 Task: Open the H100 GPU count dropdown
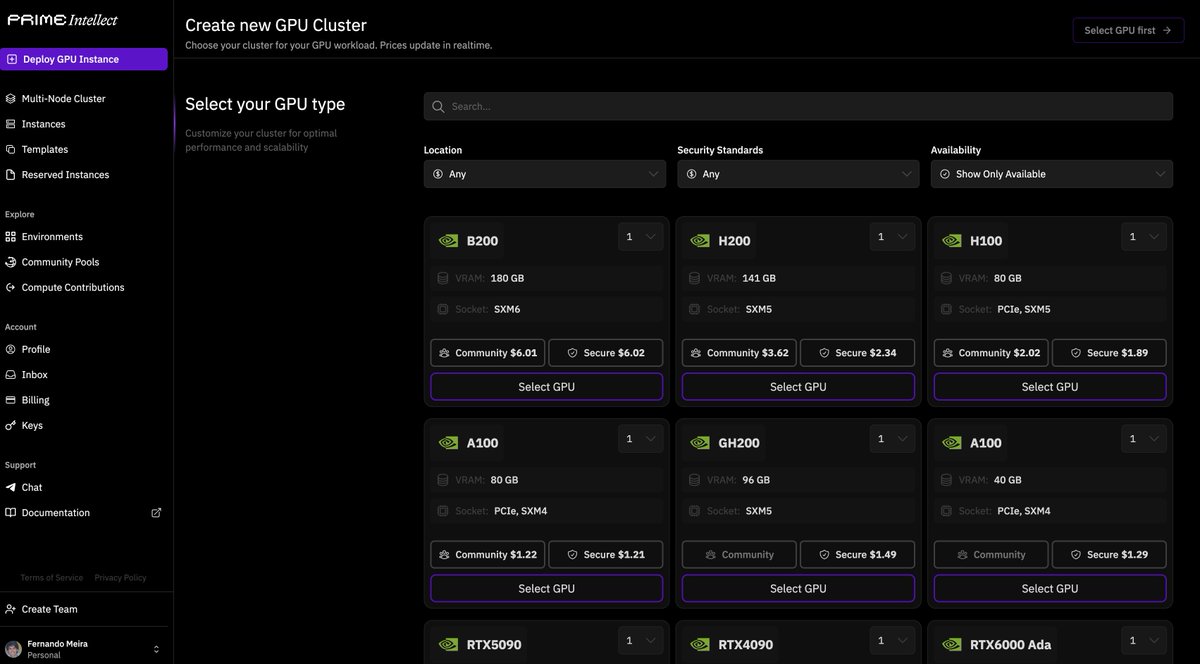point(1144,237)
